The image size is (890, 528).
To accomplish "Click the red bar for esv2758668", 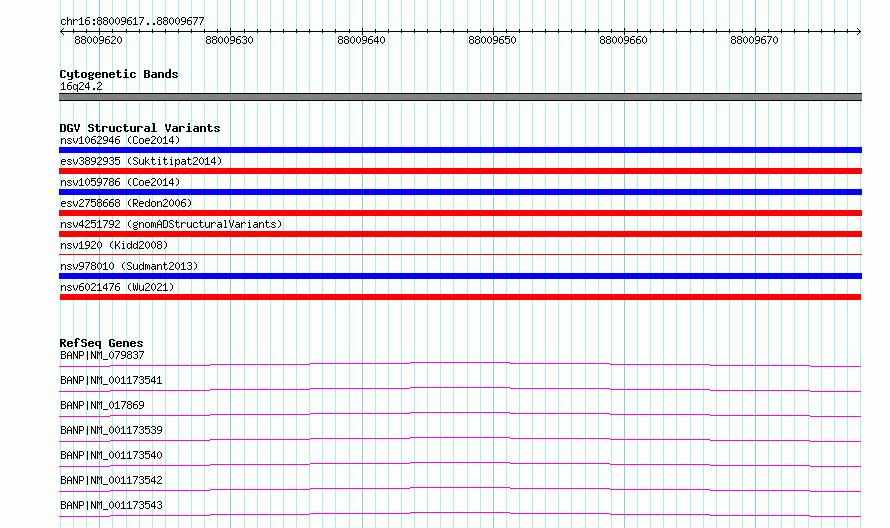I will click(460, 213).
